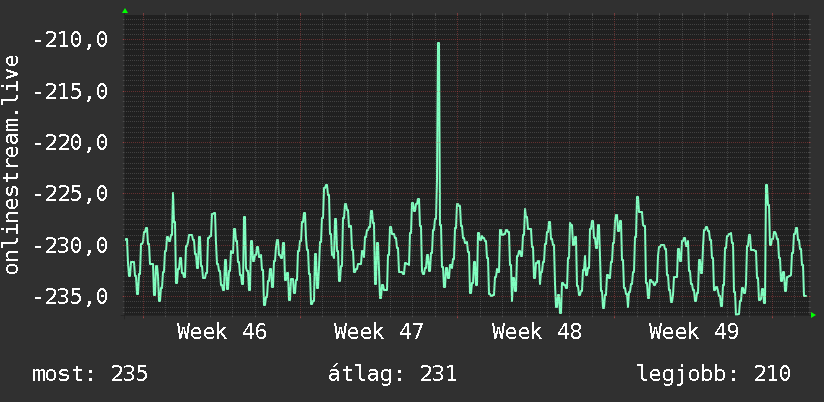The height and width of the screenshot is (402, 824).
Task: Click the tall spike peak in Week 47
Action: point(438,43)
